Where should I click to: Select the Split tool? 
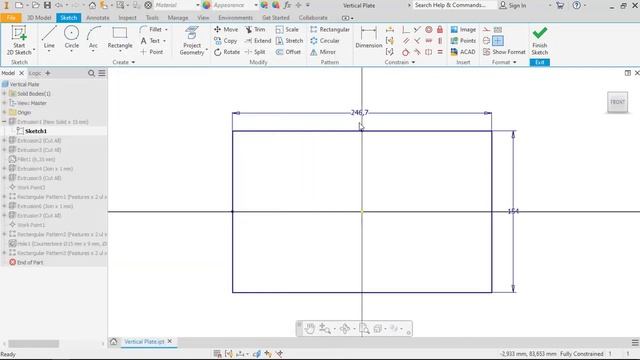pyautogui.click(x=255, y=52)
